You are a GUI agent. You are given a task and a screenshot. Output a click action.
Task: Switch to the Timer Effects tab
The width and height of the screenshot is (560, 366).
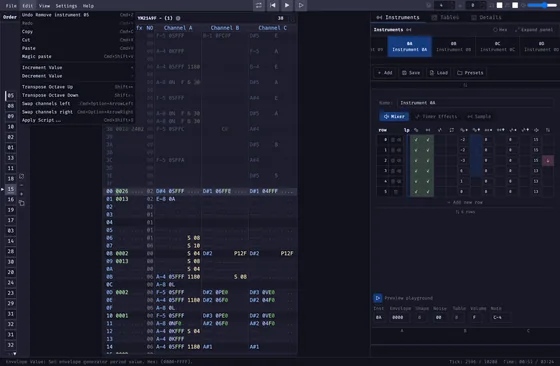[436, 116]
